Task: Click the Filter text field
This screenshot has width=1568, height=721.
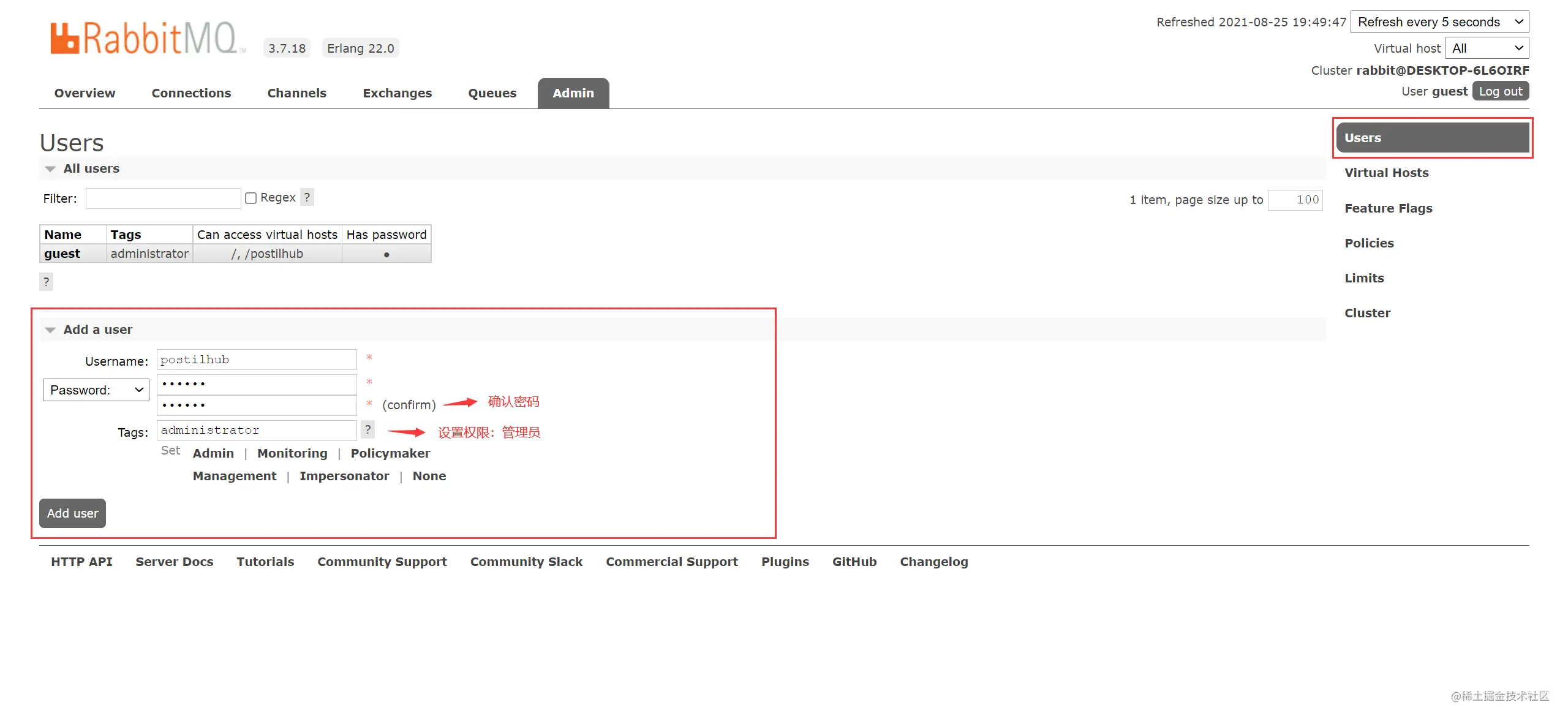Action: click(x=163, y=198)
